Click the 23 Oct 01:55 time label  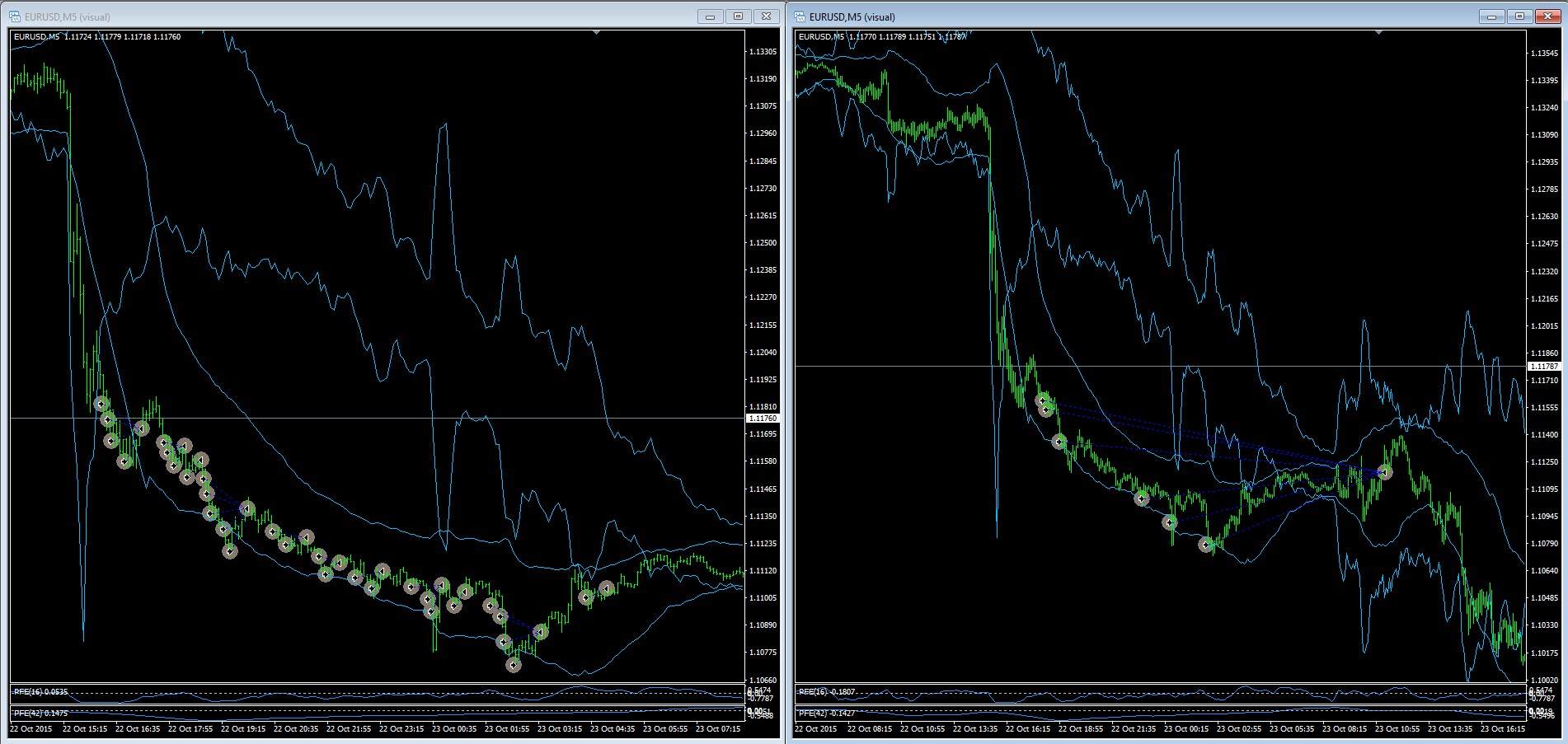(x=507, y=729)
